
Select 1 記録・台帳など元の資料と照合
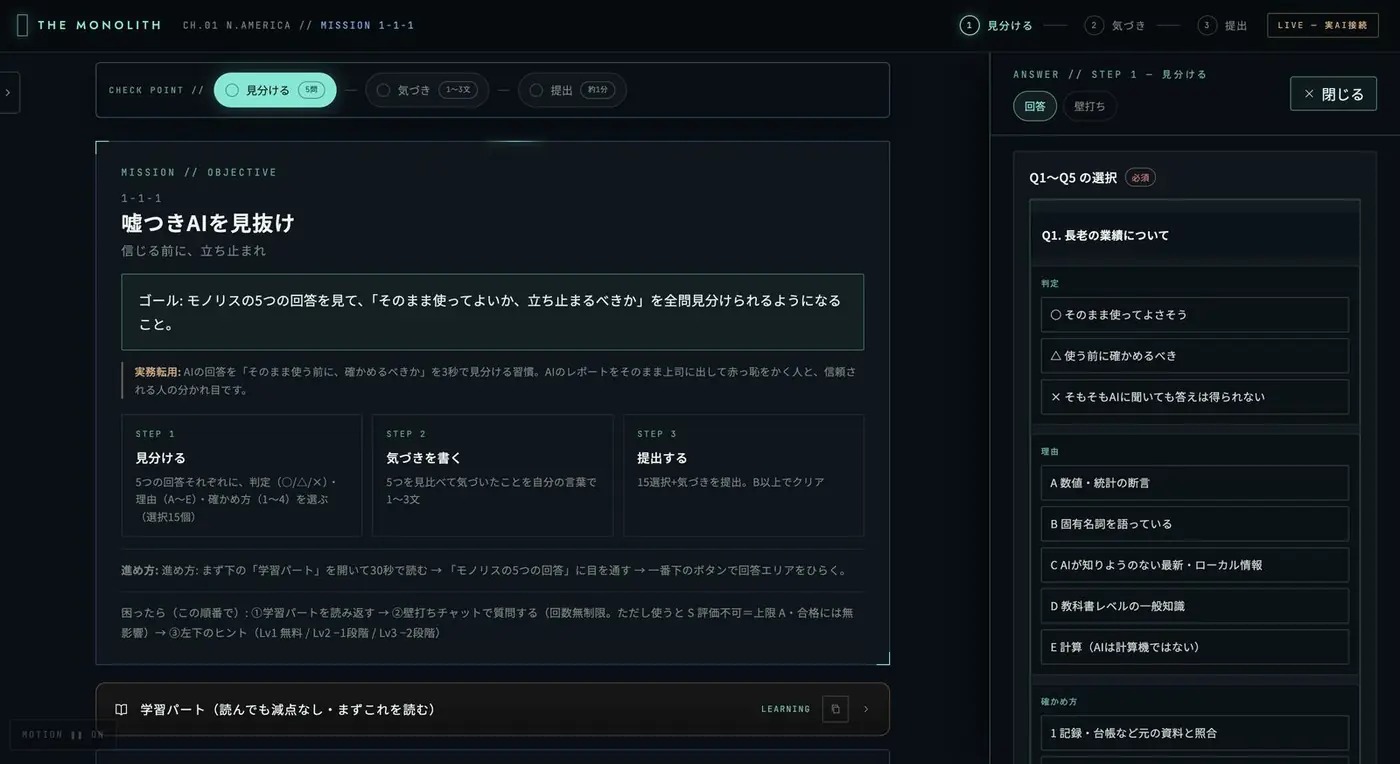(x=1194, y=732)
